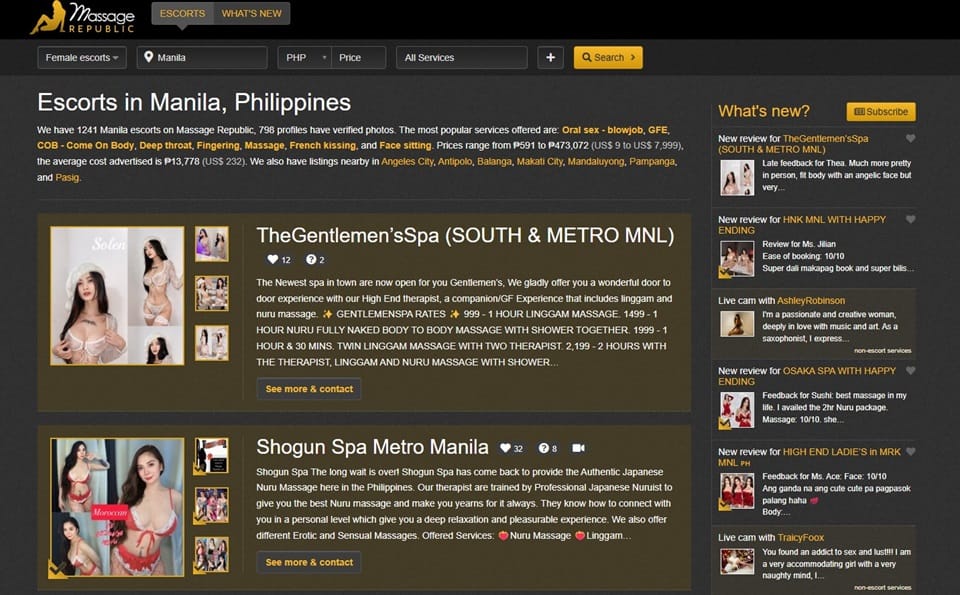This screenshot has height=595, width=960.
Task: Switch to the ESCORTS tab
Action: 182,13
